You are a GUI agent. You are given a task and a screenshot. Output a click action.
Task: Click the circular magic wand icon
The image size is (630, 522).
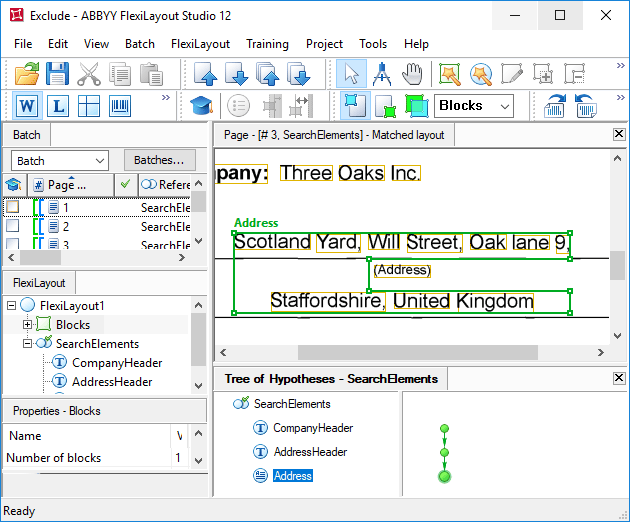tap(481, 74)
